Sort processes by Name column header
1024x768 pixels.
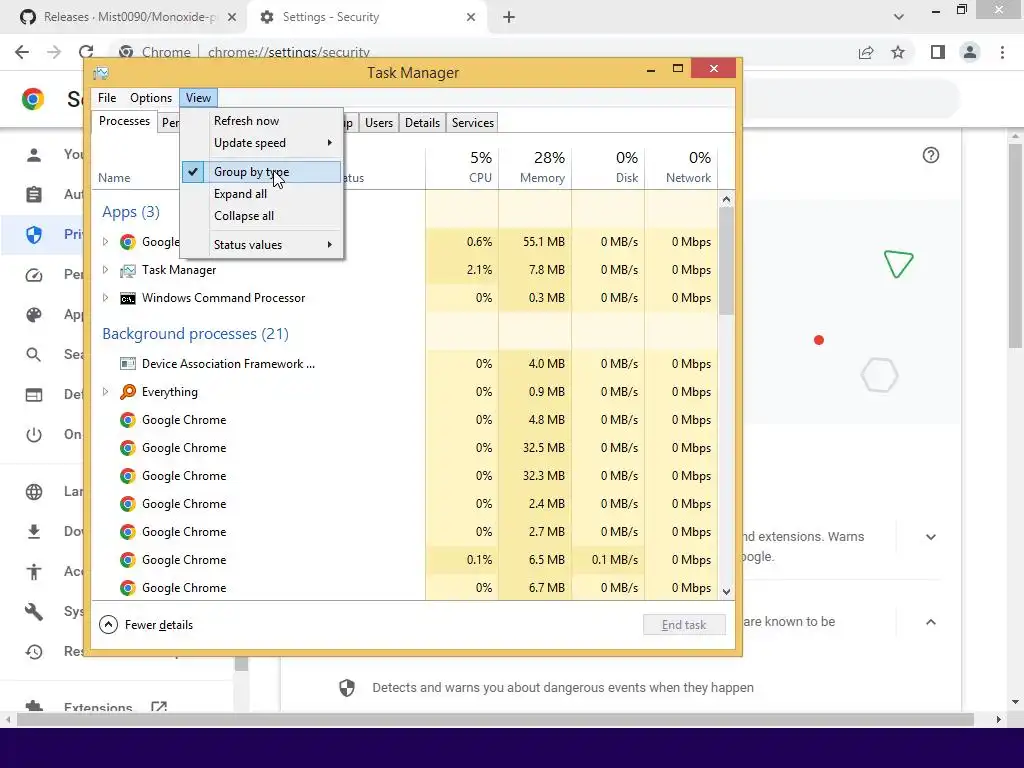point(114,178)
